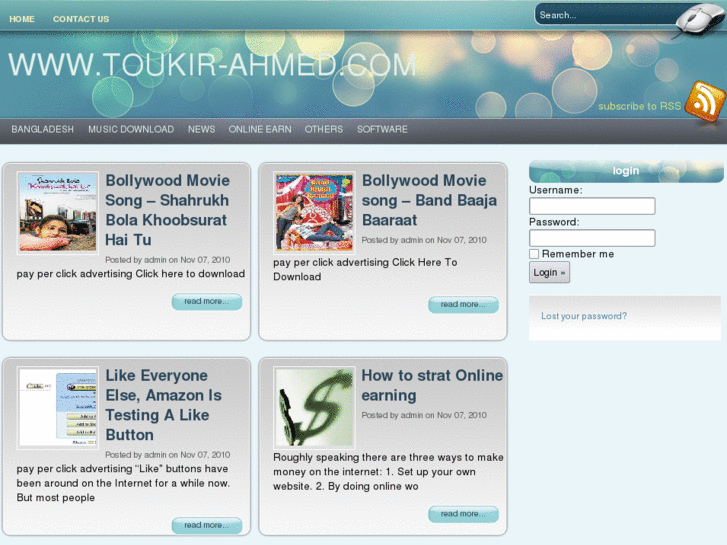Image resolution: width=727 pixels, height=545 pixels.
Task: Focus the Username input field
Action: [x=592, y=206]
